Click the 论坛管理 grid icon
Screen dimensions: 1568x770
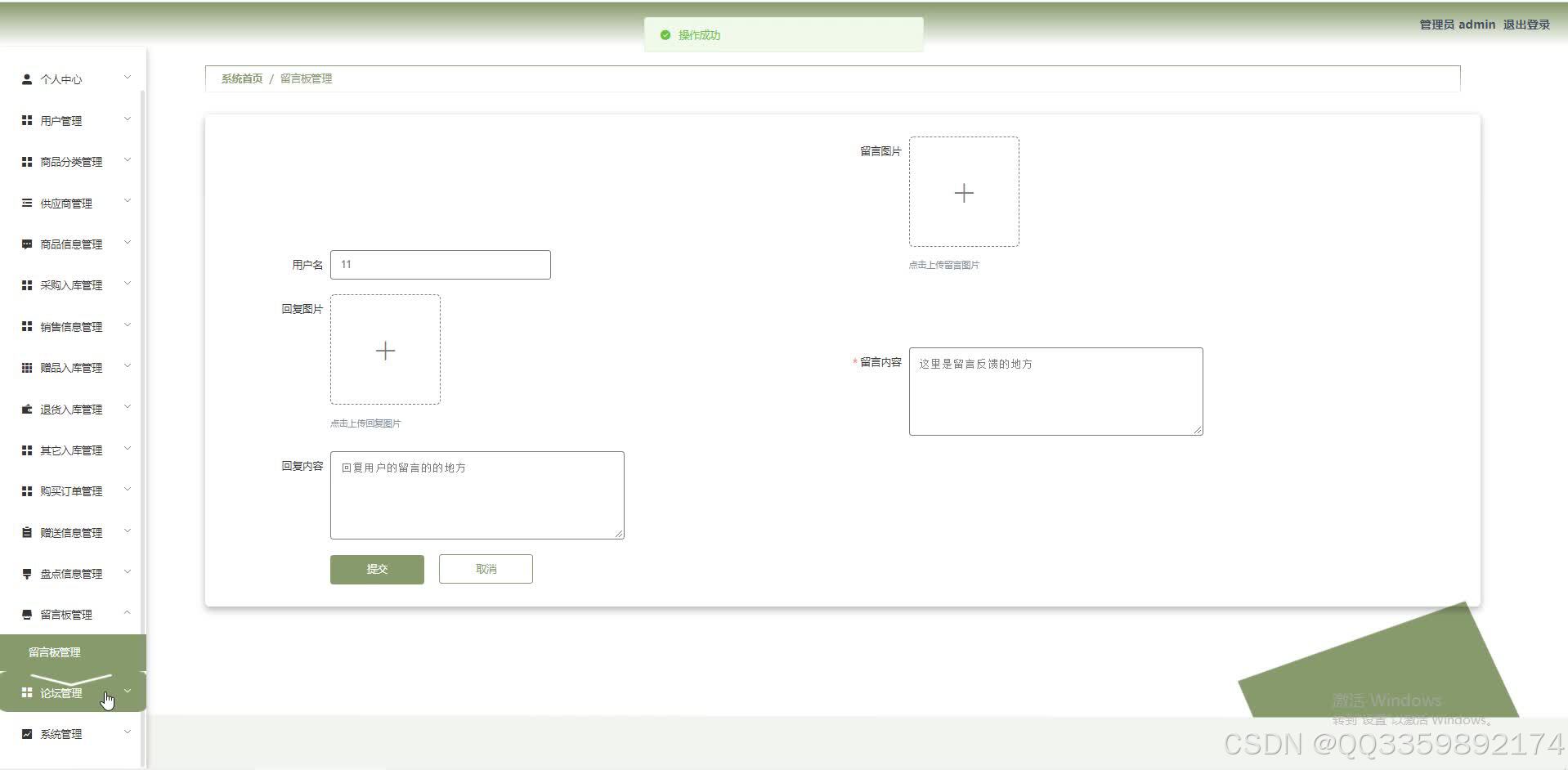(x=27, y=692)
